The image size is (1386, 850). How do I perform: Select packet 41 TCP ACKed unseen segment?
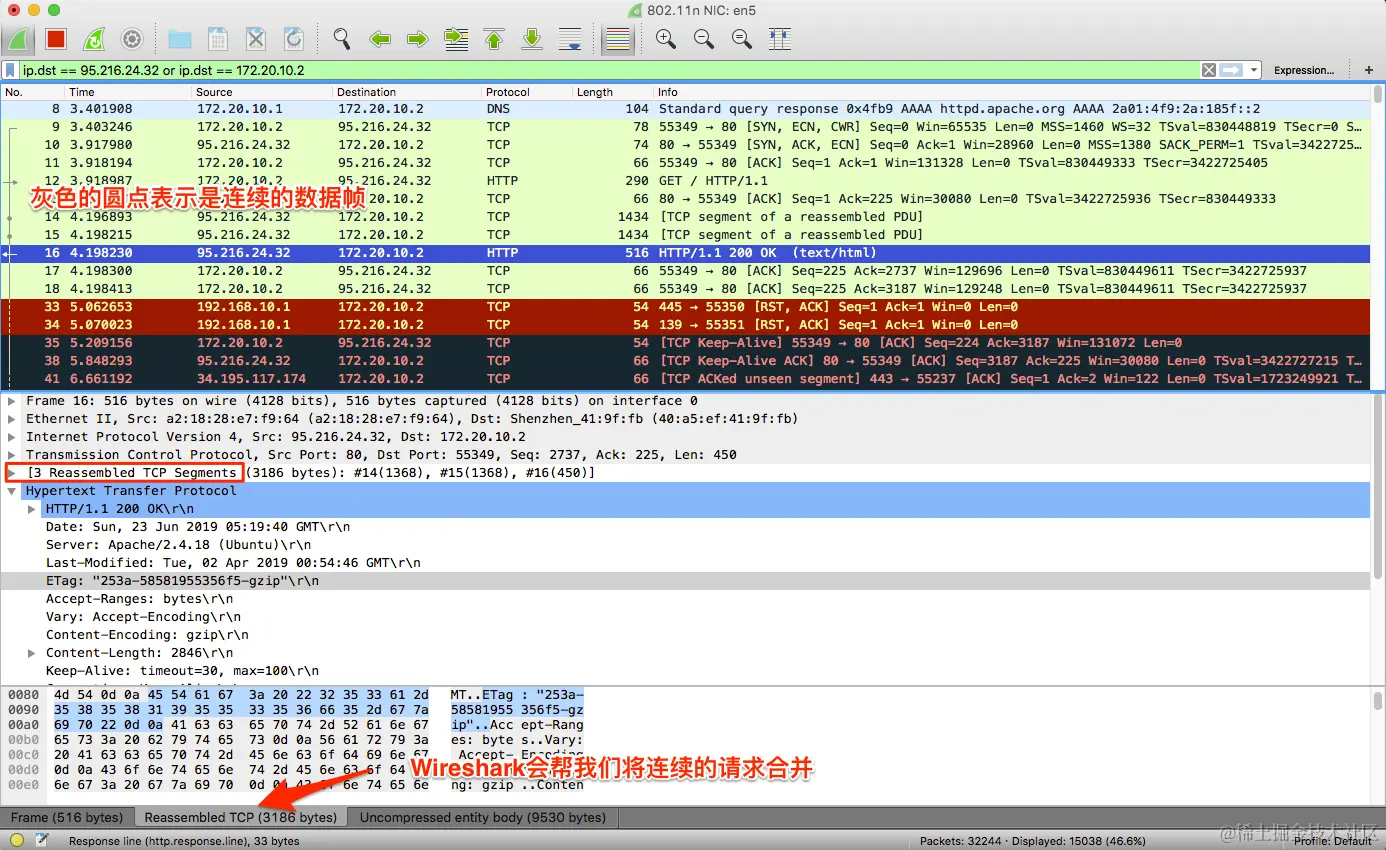click(685, 379)
